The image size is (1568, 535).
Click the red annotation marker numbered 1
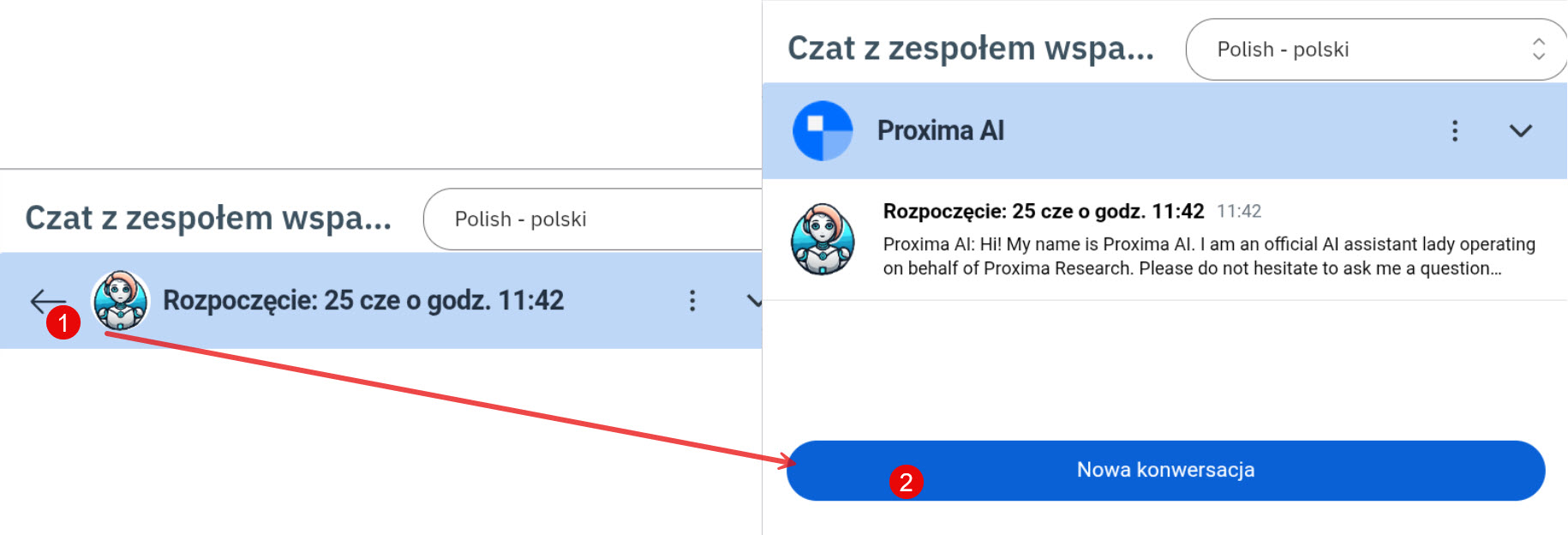[63, 323]
